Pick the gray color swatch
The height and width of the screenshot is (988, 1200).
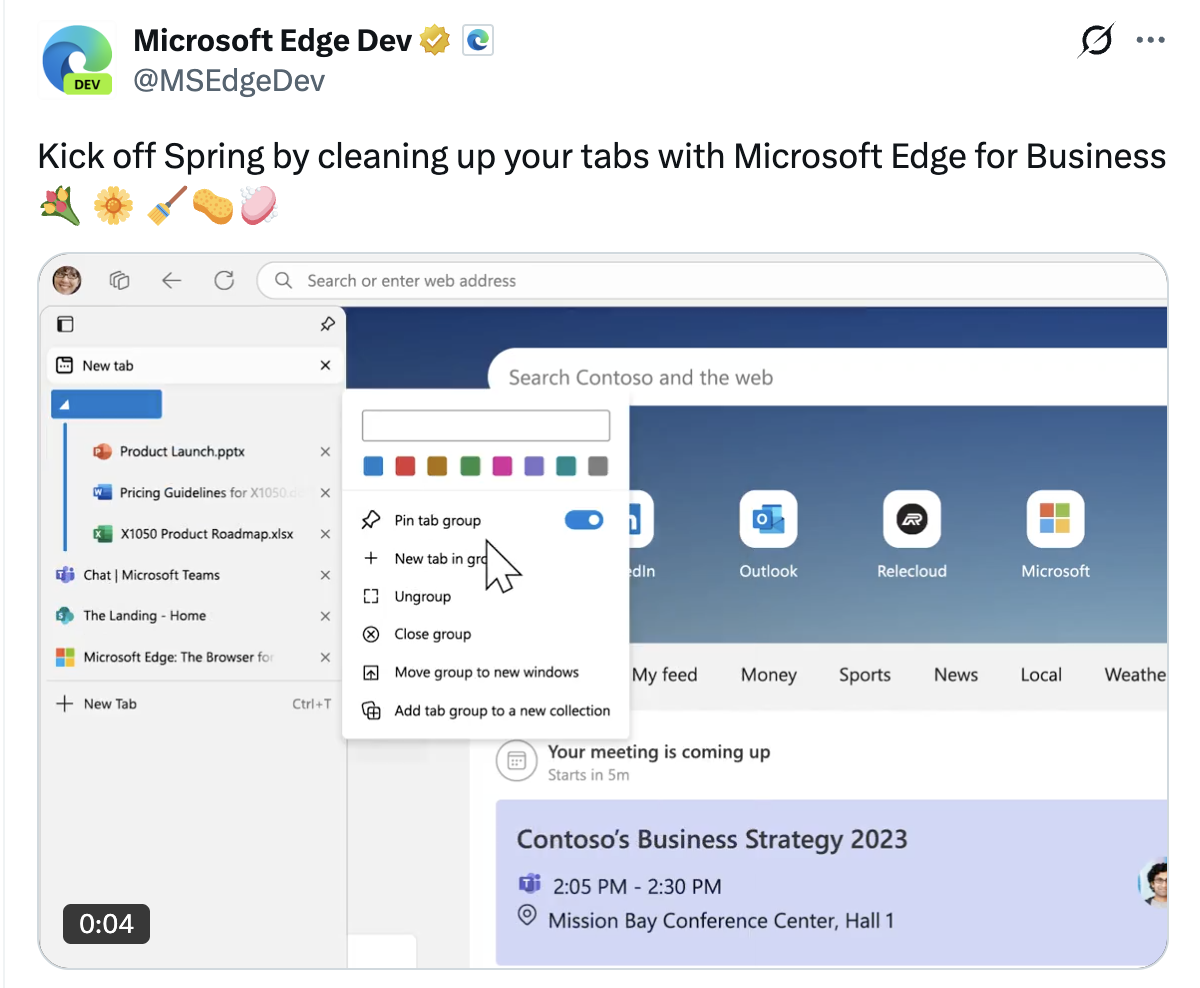click(x=598, y=466)
